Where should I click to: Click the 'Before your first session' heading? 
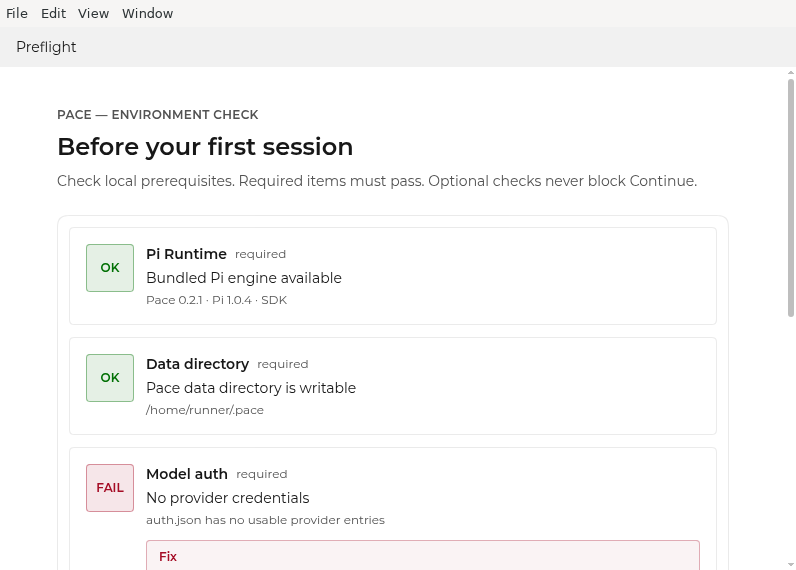point(205,147)
